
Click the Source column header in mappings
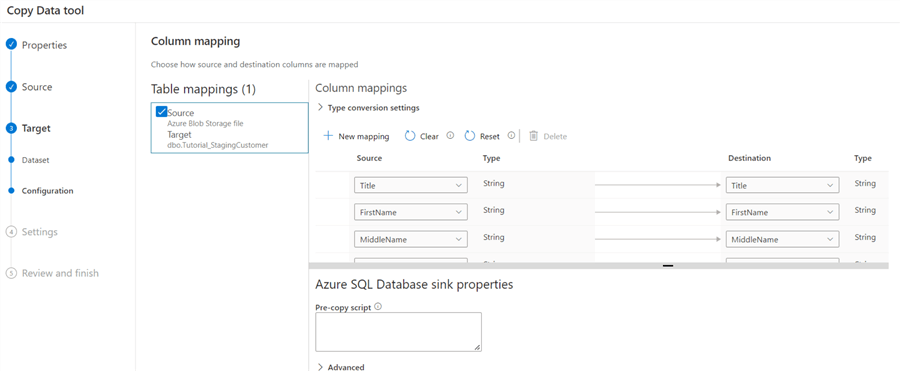click(369, 158)
